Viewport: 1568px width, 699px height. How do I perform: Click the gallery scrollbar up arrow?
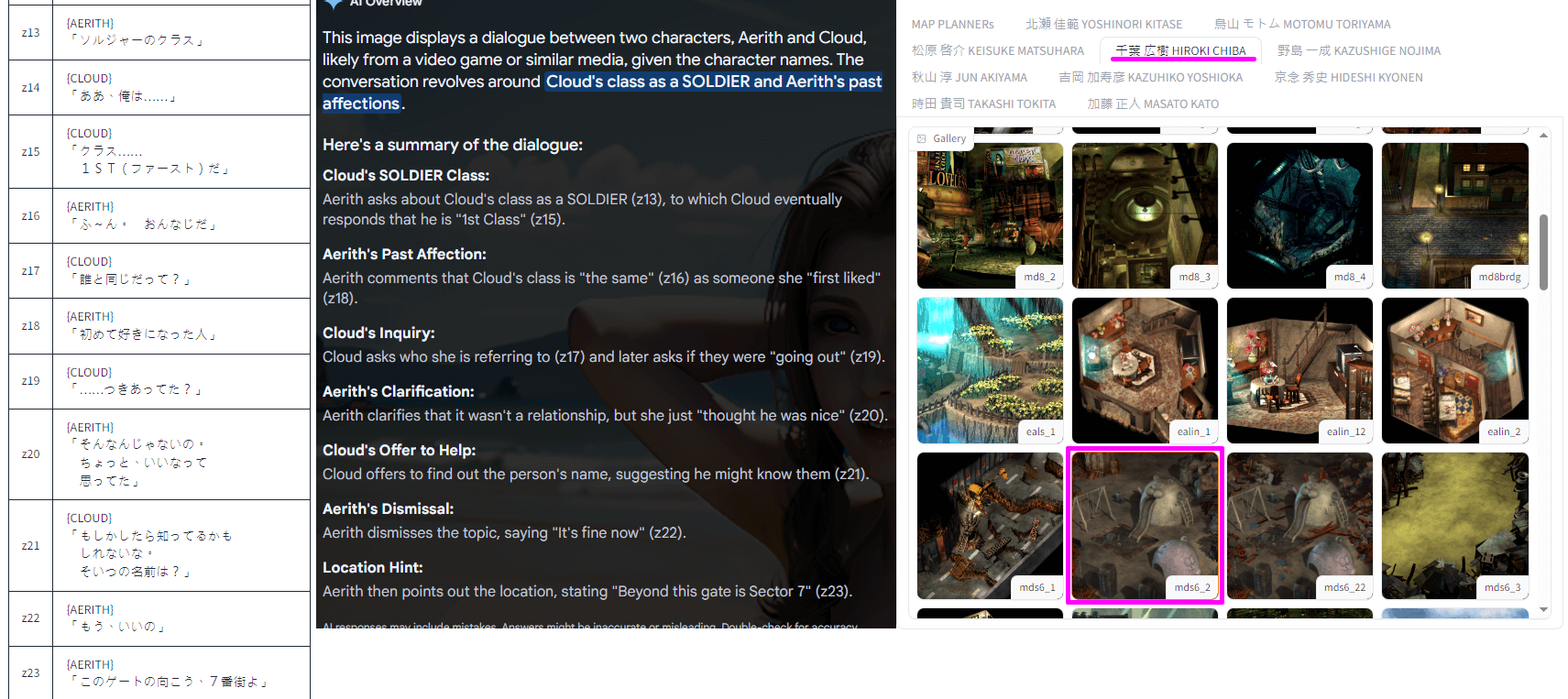(1544, 136)
